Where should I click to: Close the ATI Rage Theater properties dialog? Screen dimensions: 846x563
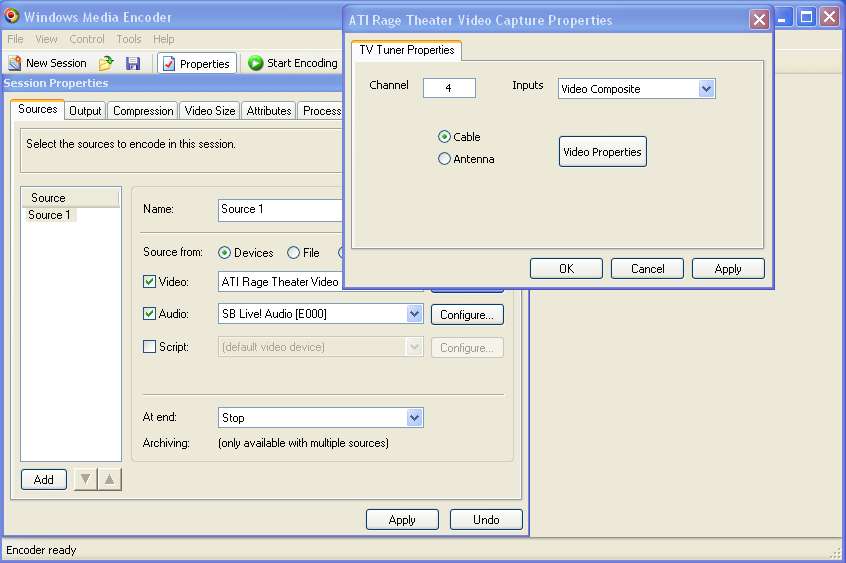[759, 20]
